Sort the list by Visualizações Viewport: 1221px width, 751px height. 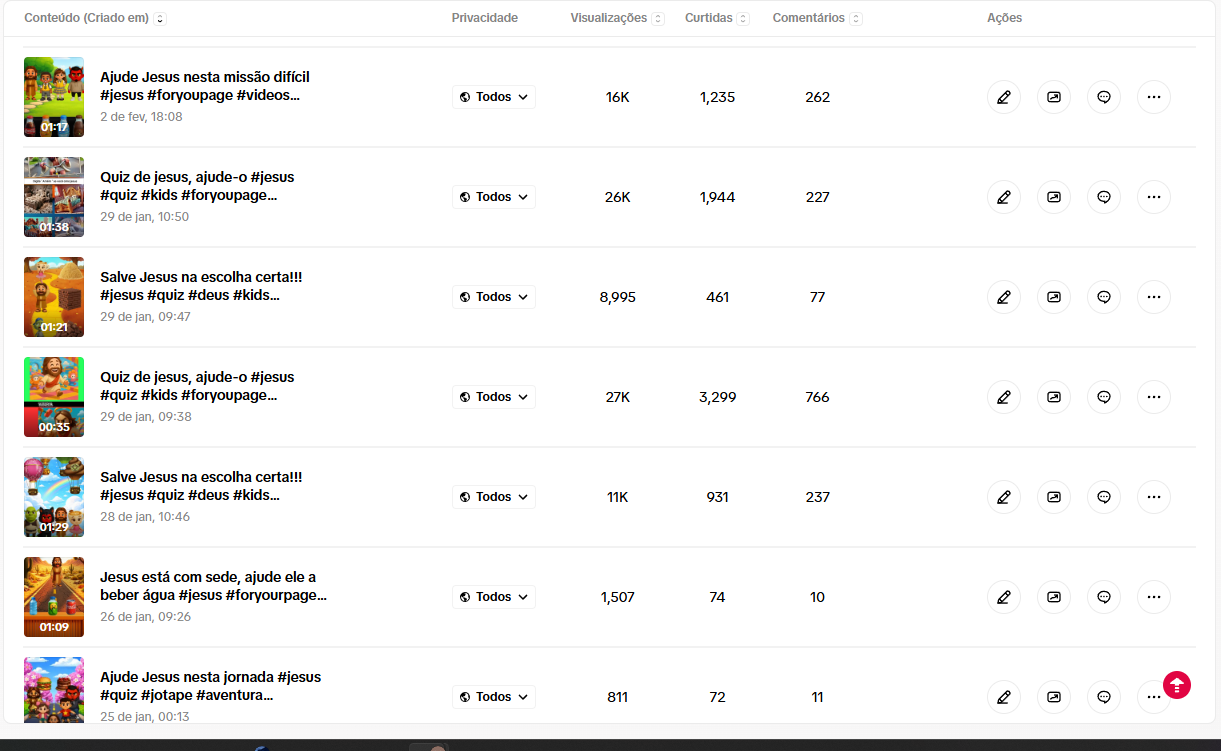[657, 19]
